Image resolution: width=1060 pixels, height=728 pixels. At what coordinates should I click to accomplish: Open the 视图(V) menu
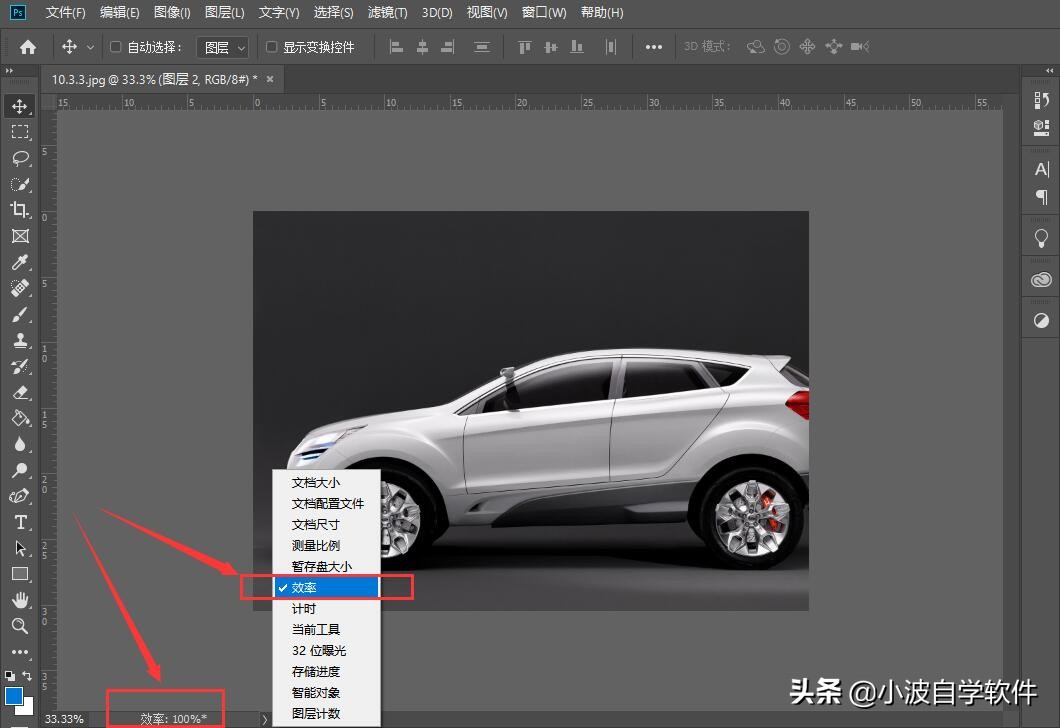(487, 12)
